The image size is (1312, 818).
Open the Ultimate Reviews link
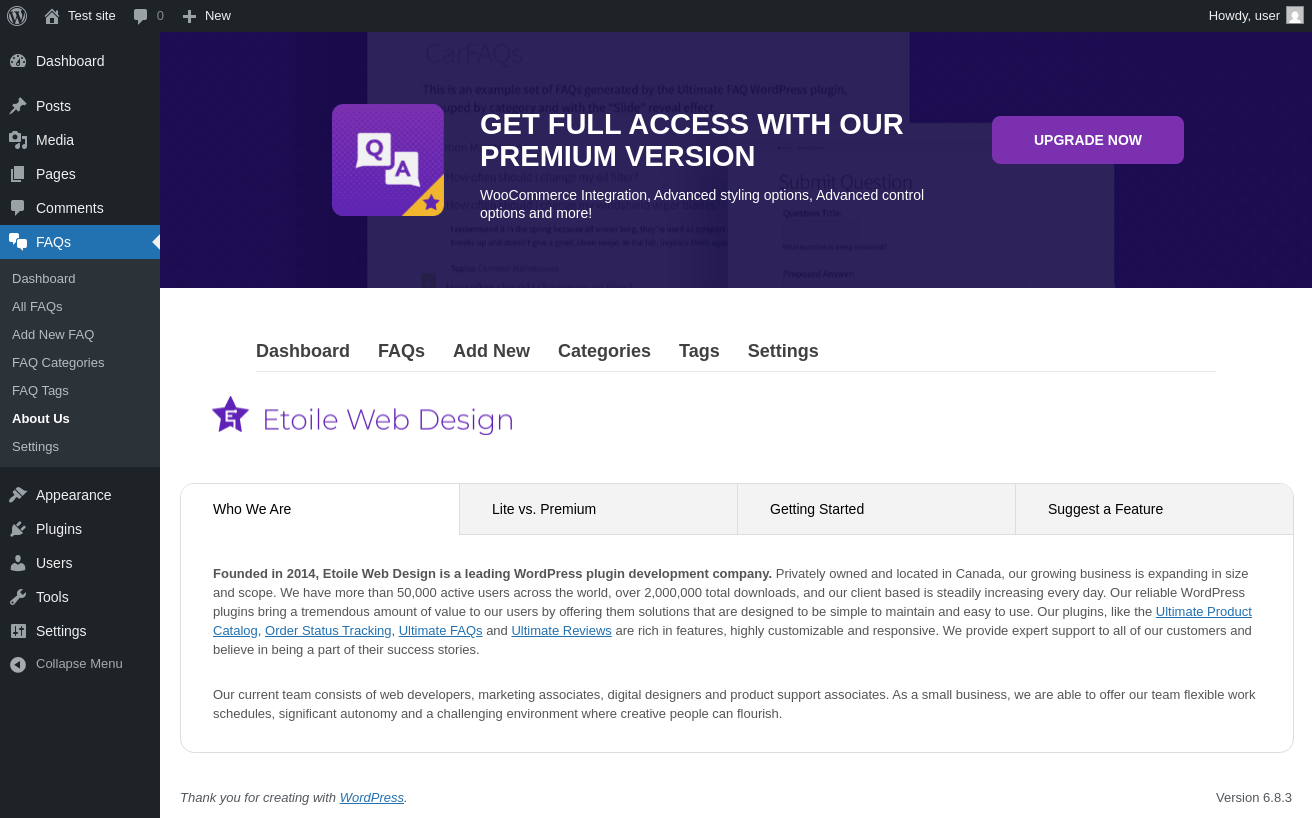click(561, 631)
